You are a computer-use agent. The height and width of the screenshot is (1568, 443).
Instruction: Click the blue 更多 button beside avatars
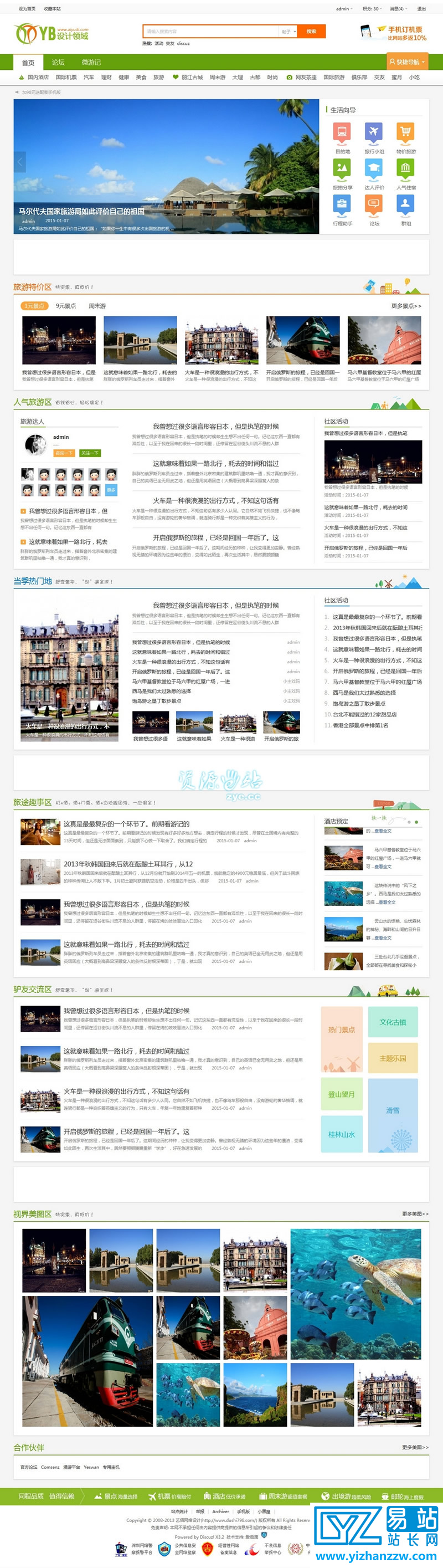111,490
